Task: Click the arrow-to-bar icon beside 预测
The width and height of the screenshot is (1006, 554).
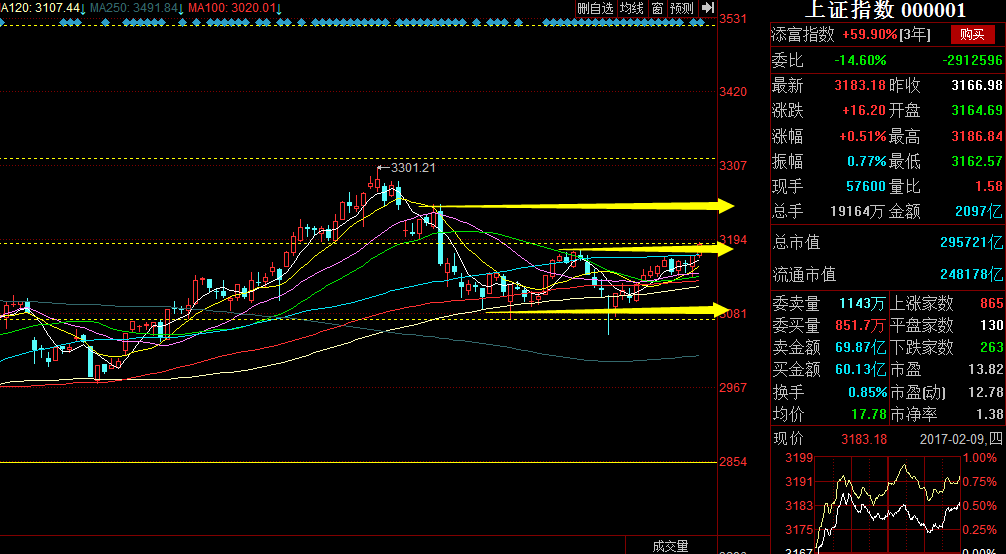Action: (708, 8)
